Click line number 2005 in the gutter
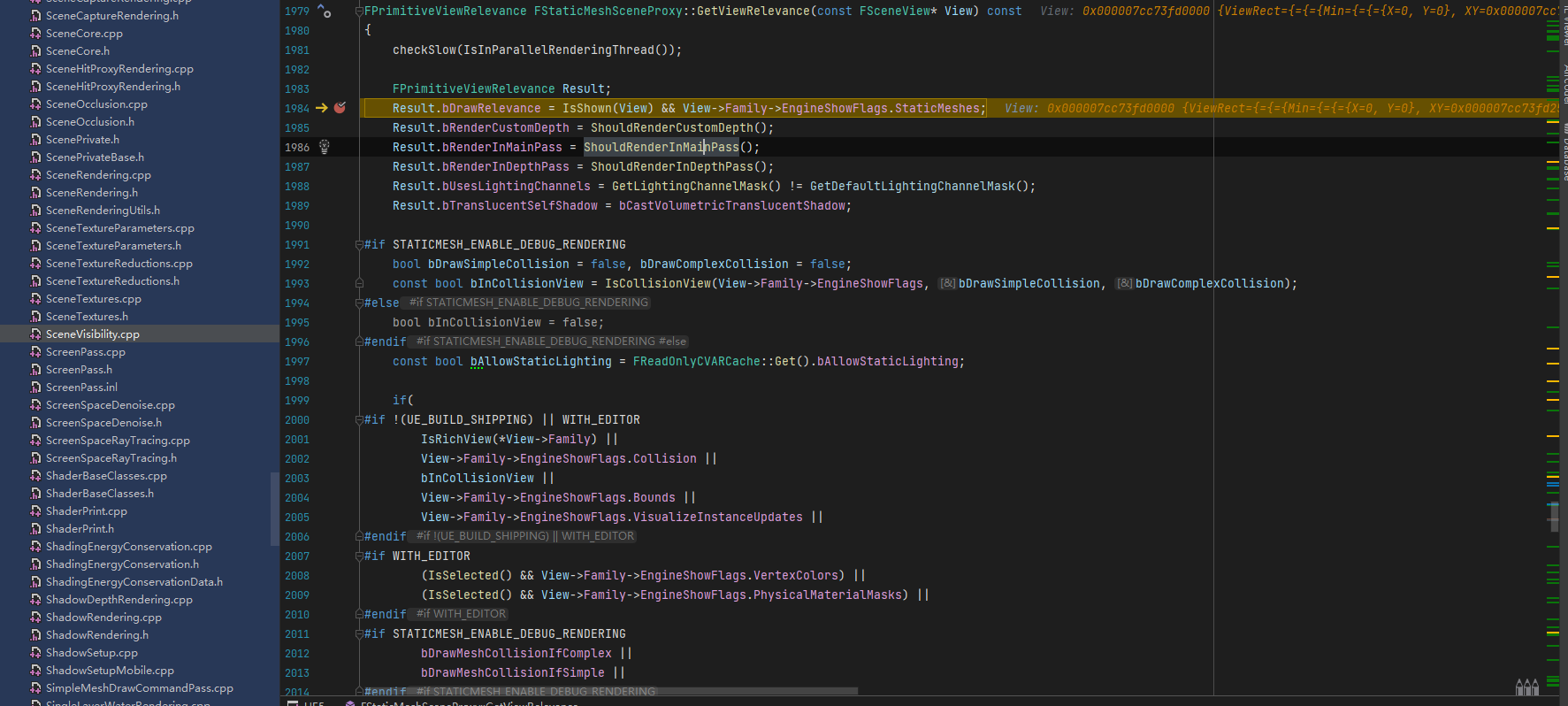1568x706 pixels. (297, 517)
